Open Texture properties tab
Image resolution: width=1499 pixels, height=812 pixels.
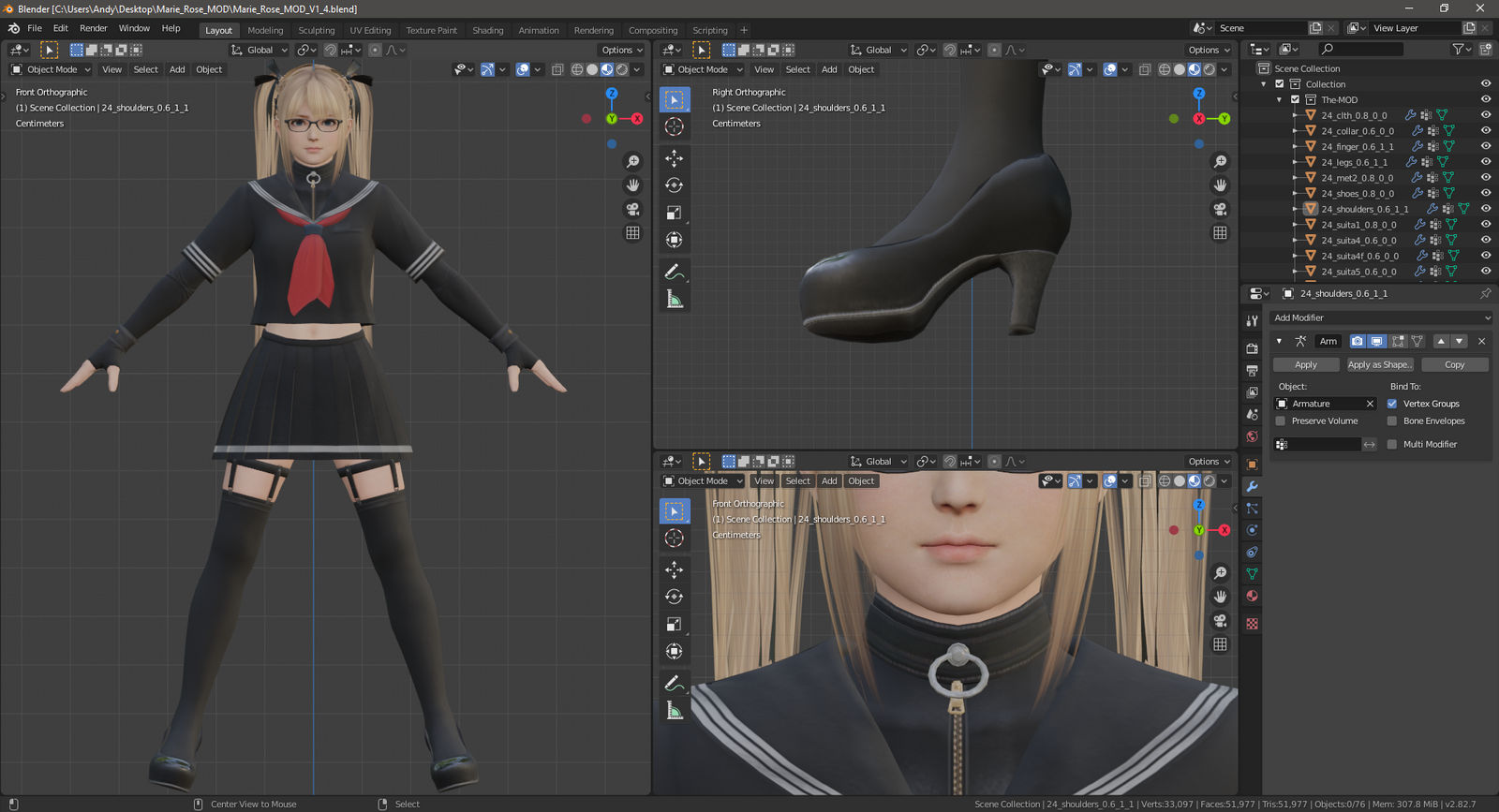coord(1252,624)
